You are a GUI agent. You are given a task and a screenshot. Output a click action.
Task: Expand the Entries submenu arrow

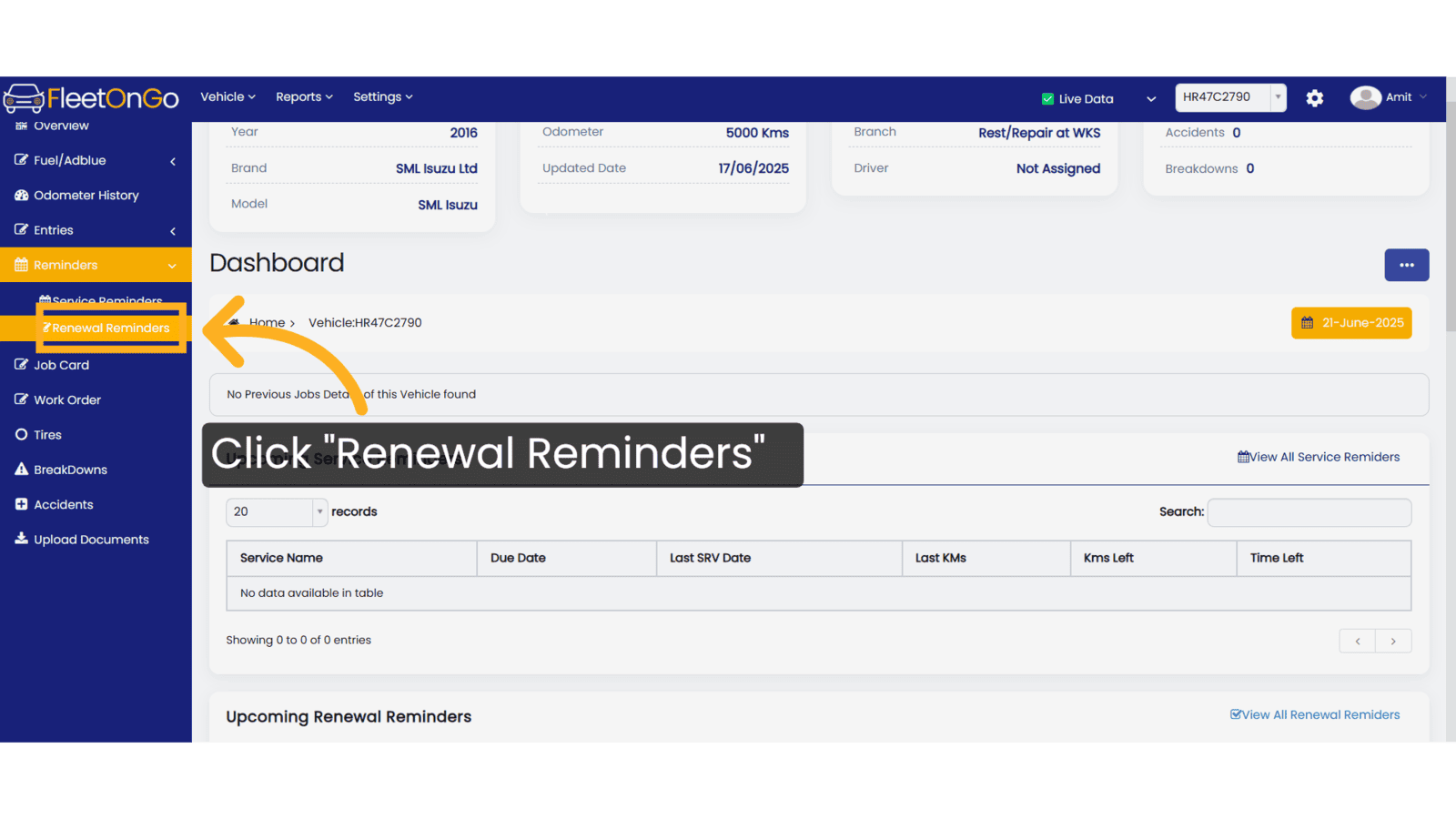(x=173, y=231)
